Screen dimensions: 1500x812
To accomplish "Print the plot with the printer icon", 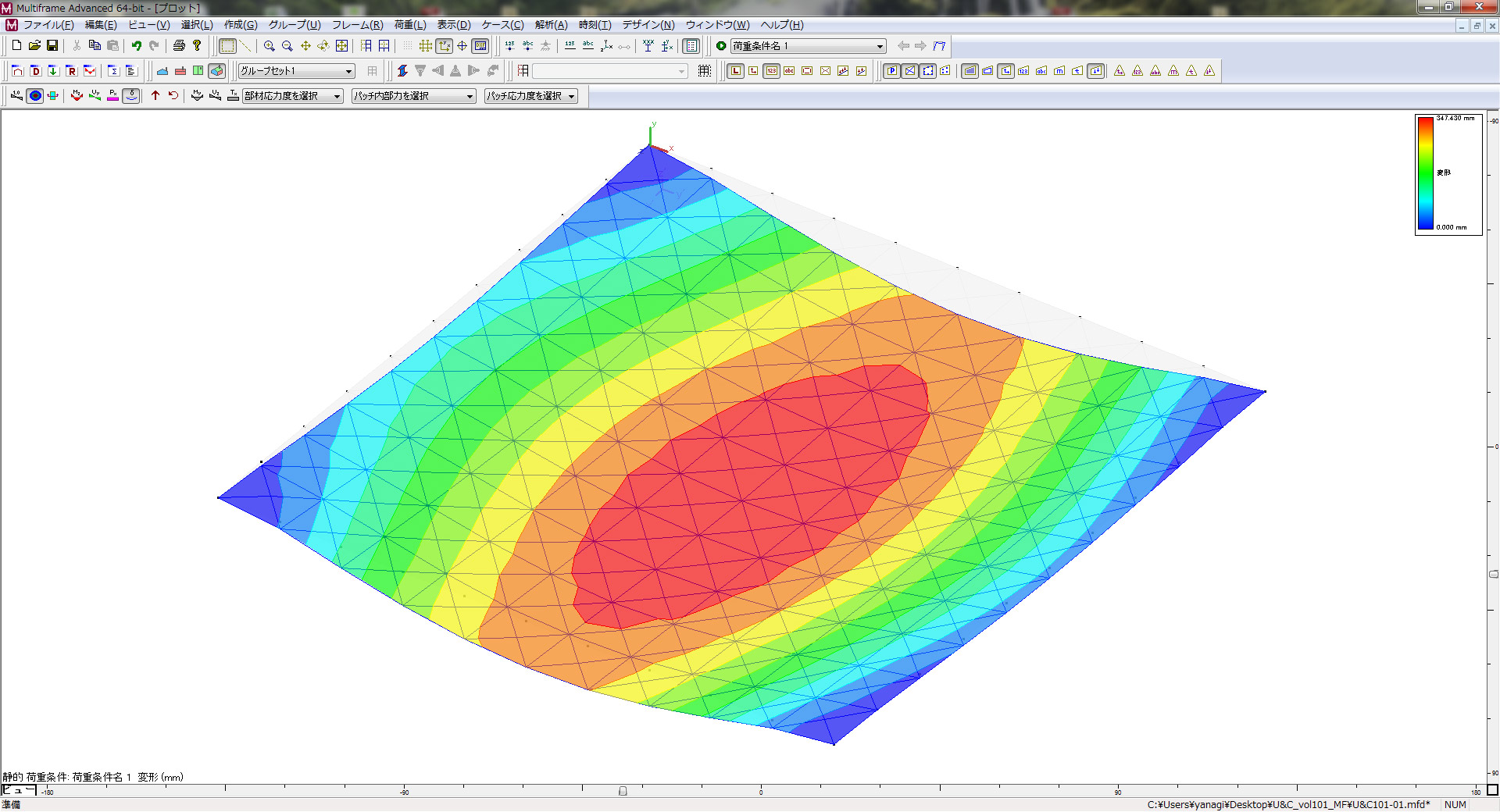I will point(179,46).
